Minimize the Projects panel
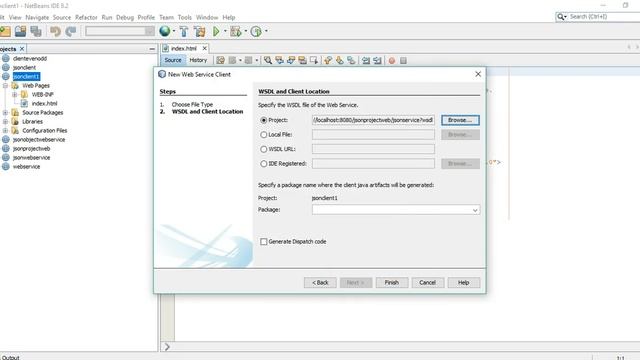The image size is (640, 360). (152, 49)
